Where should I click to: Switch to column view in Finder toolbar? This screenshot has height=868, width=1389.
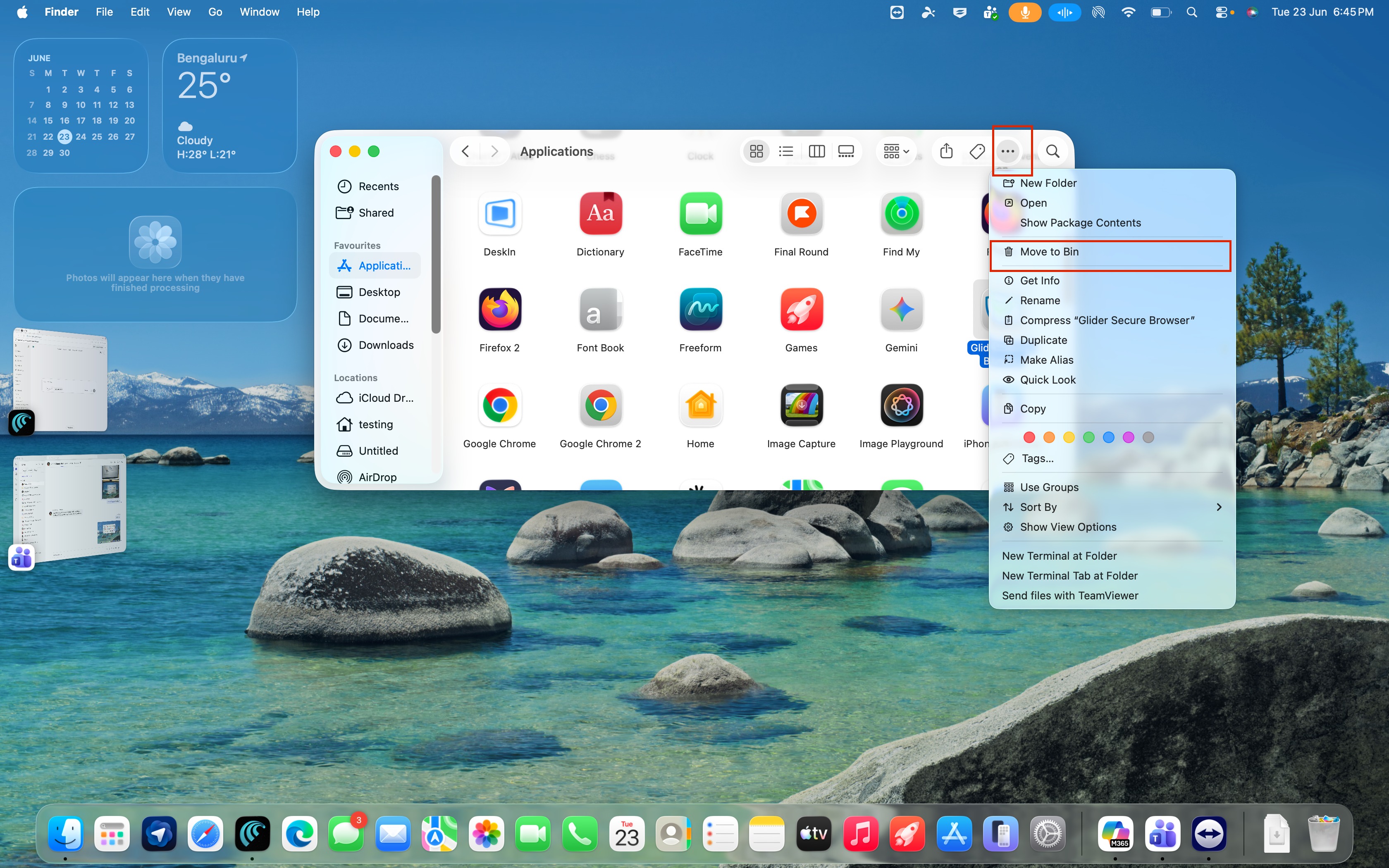(x=816, y=151)
